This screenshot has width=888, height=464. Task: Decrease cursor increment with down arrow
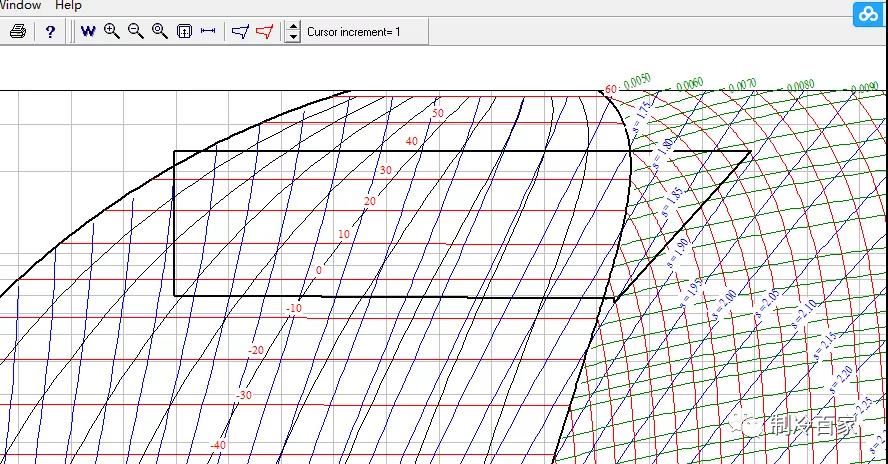293,37
